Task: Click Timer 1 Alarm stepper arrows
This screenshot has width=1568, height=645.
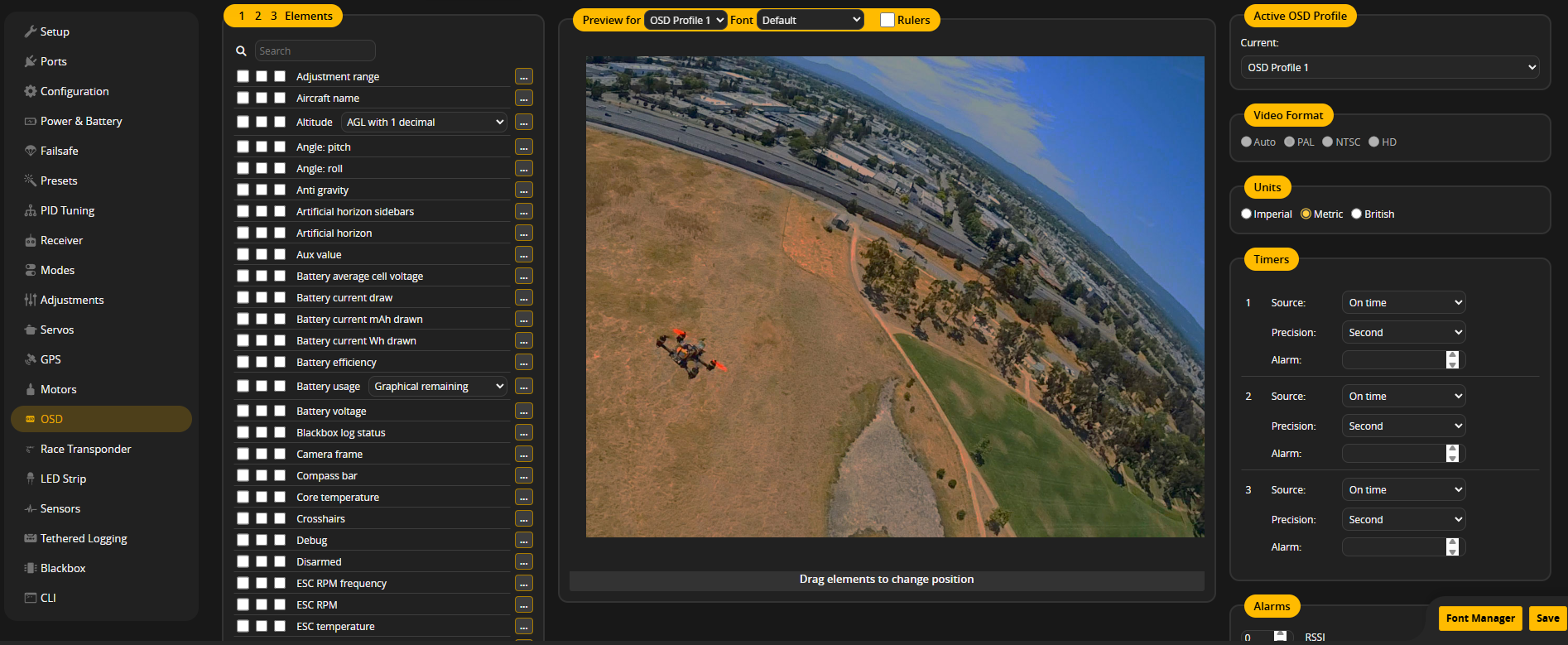Action: pyautogui.click(x=1452, y=359)
